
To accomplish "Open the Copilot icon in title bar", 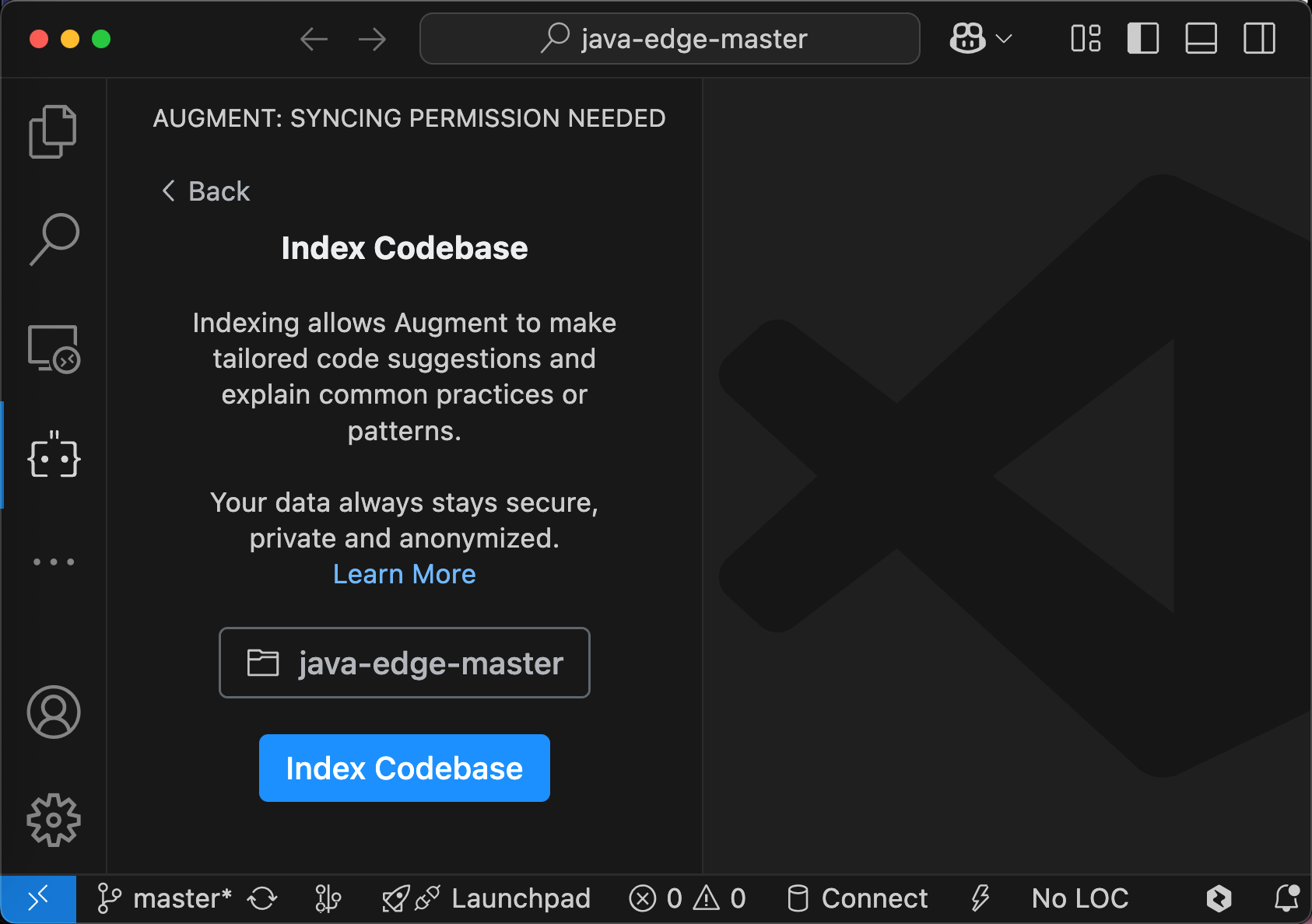I will click(x=967, y=38).
